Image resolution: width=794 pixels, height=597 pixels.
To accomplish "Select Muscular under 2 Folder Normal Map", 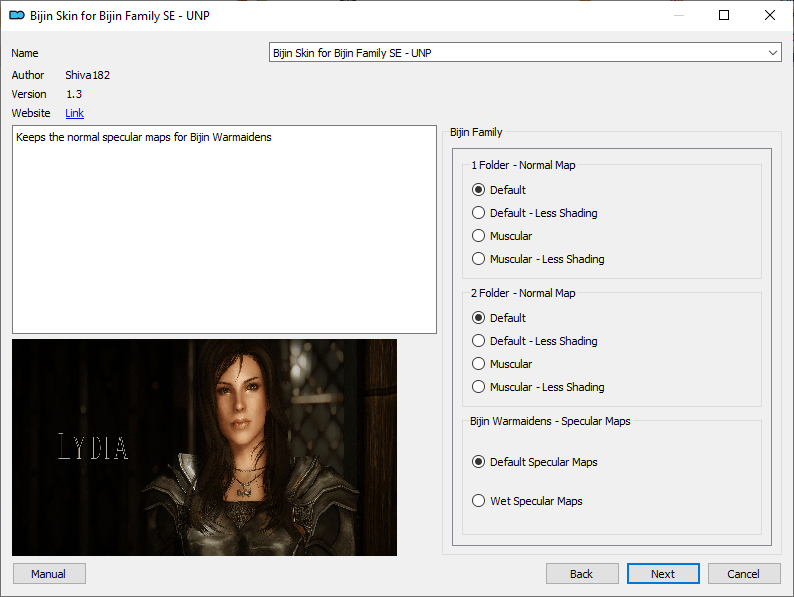I will pyautogui.click(x=502, y=364).
